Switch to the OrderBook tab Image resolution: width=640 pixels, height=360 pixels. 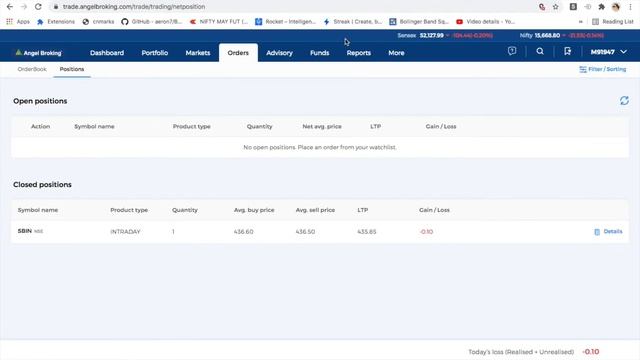[x=32, y=69]
